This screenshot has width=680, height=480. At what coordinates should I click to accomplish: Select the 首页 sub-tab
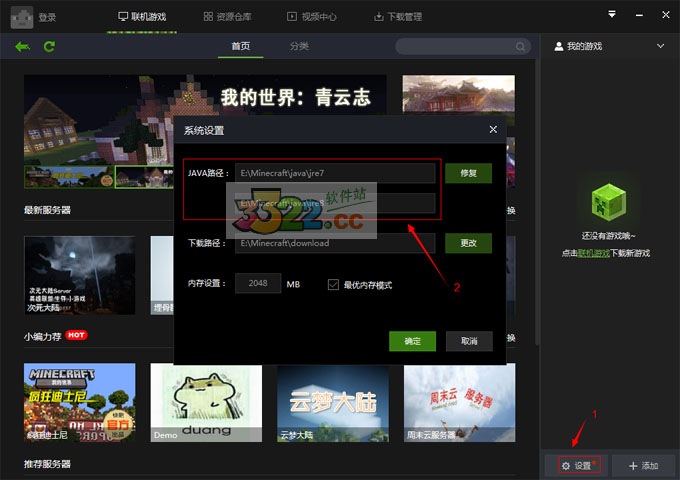tap(241, 46)
